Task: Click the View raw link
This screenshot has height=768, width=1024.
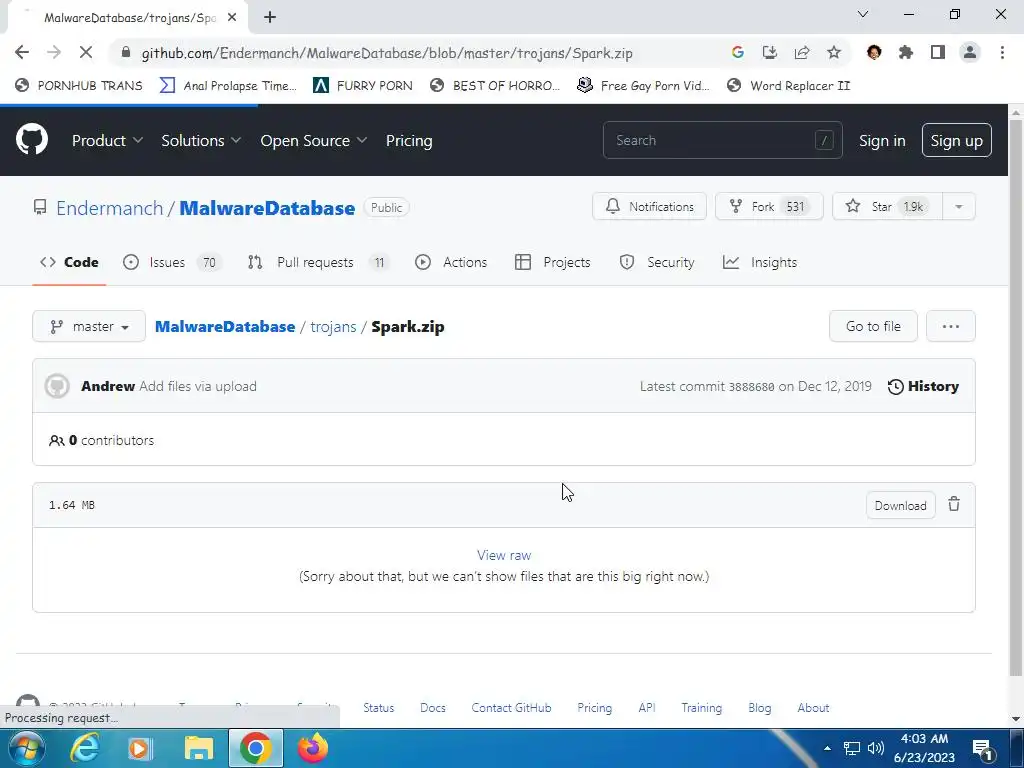Action: pos(504,555)
